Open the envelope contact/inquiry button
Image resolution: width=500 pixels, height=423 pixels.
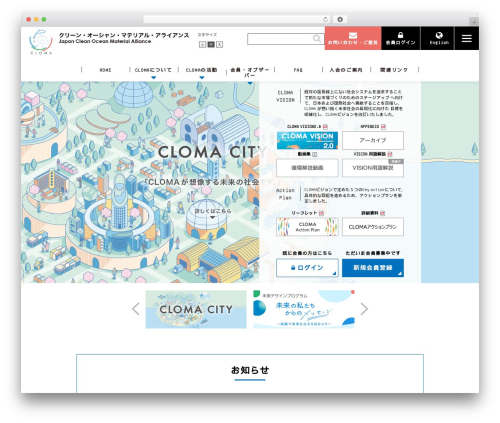point(353,38)
